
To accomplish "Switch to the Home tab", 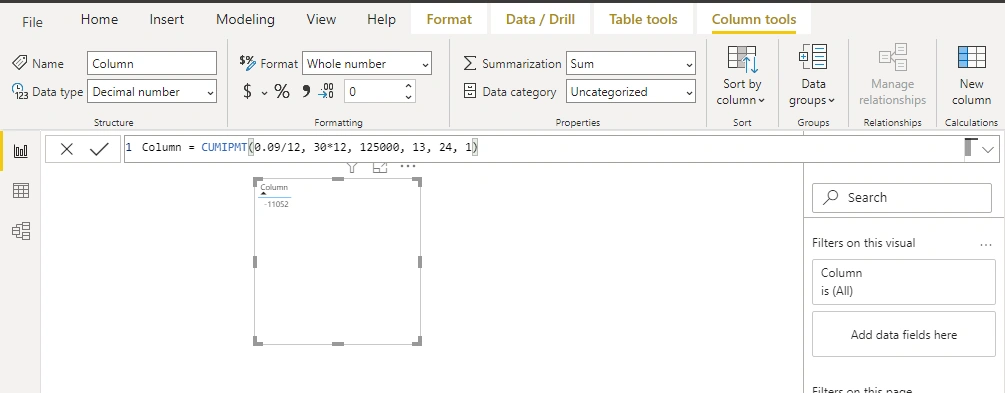I will [x=99, y=19].
